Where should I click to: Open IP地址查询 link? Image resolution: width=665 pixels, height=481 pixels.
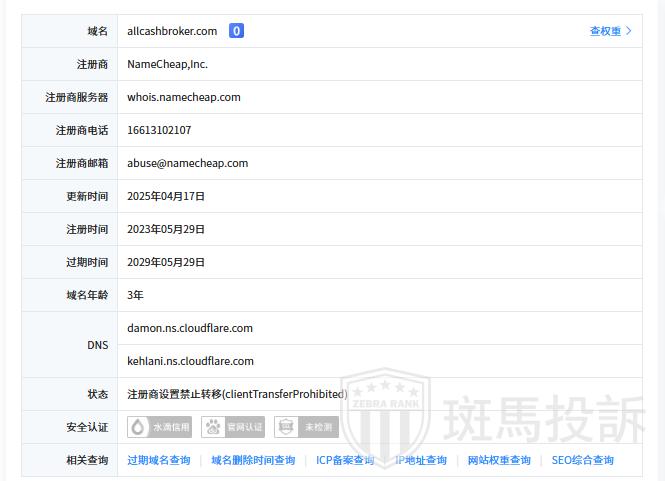421,460
